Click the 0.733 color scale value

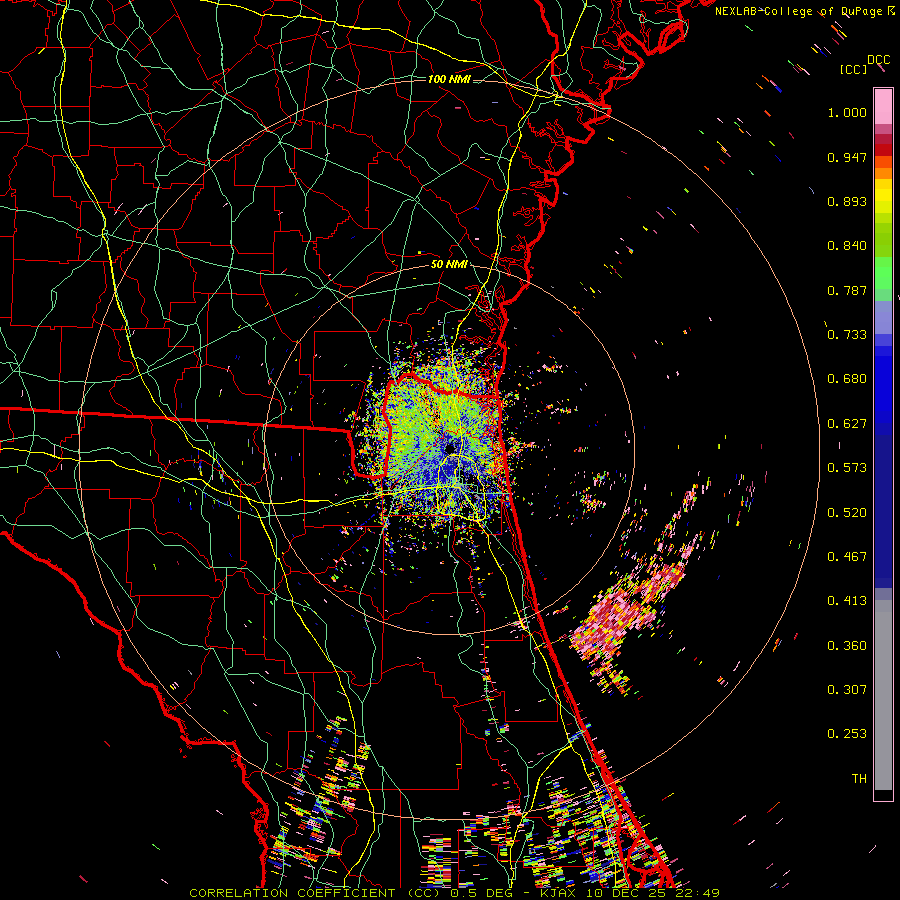tap(847, 335)
